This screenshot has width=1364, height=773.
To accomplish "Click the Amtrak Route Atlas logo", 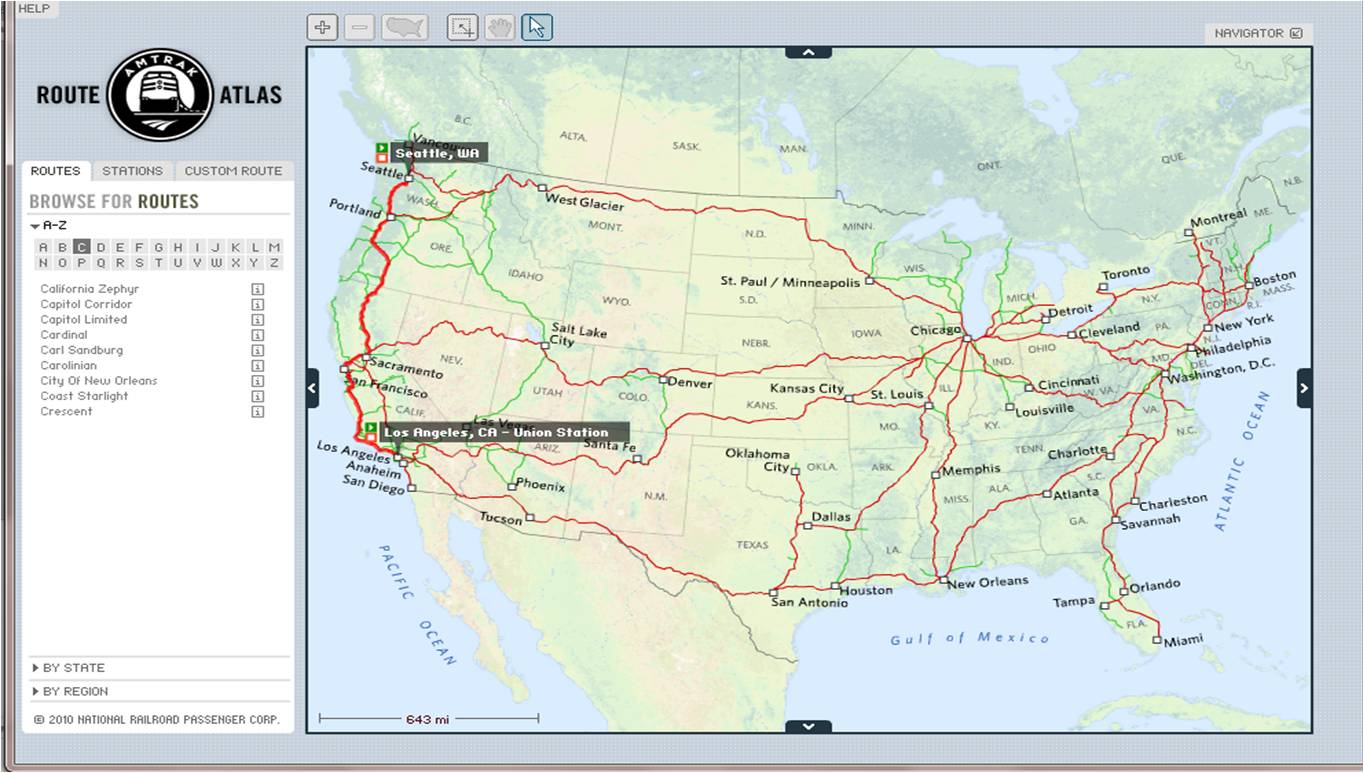I will [x=160, y=95].
